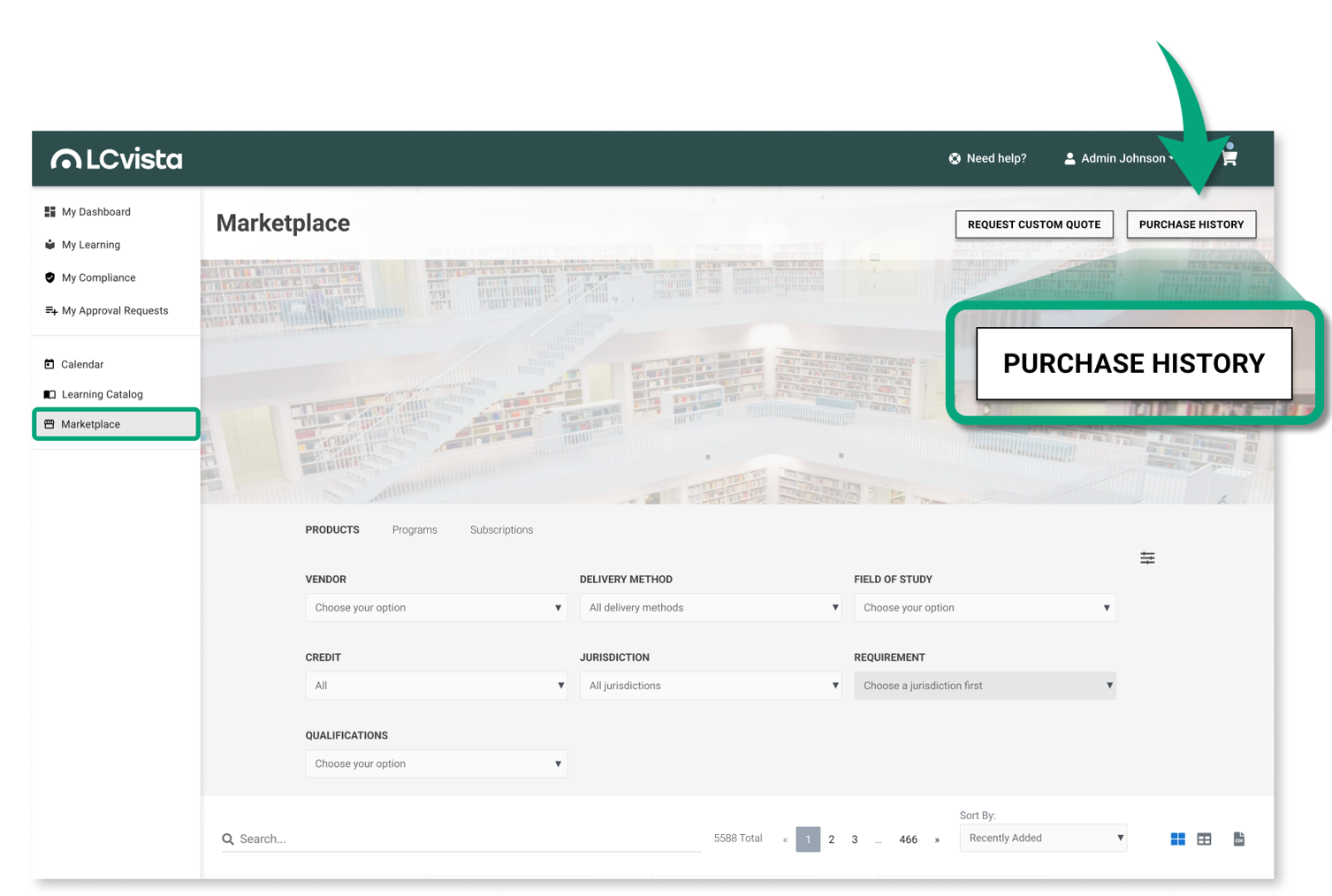This screenshot has width=1332, height=896.
Task: Switch to grid card view
Action: [x=1177, y=839]
